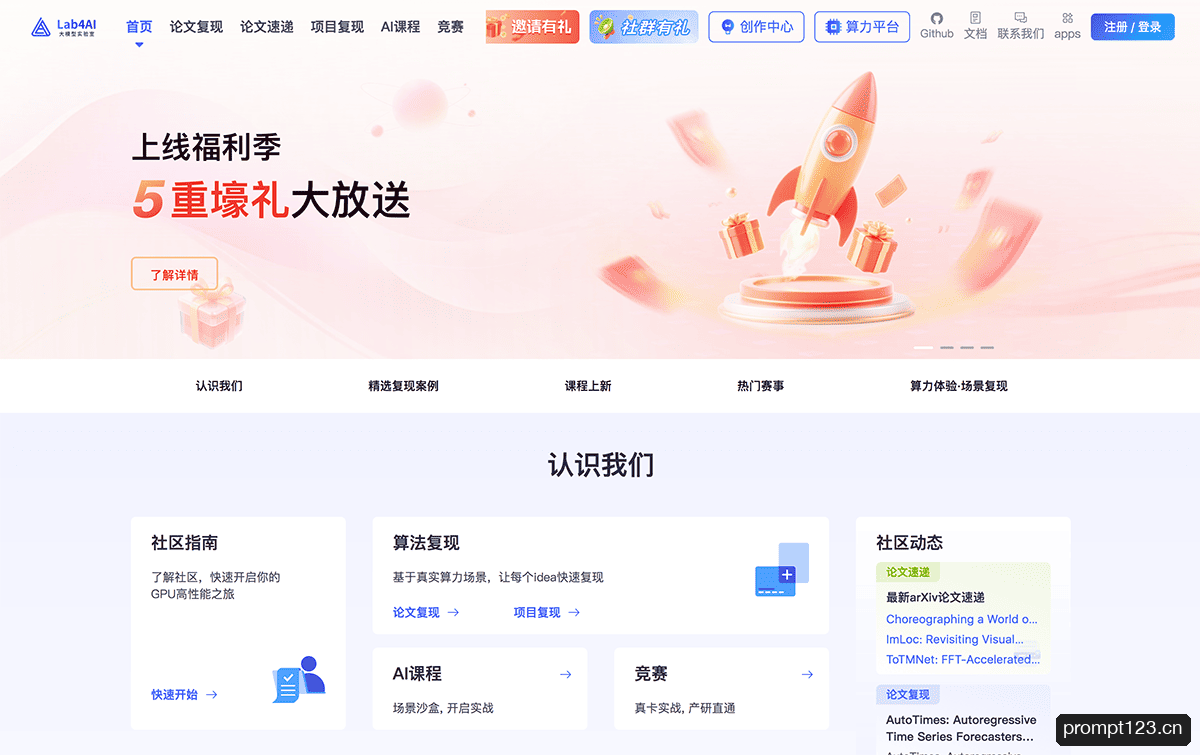
Task: Select the third carousel indicator
Action: point(967,347)
